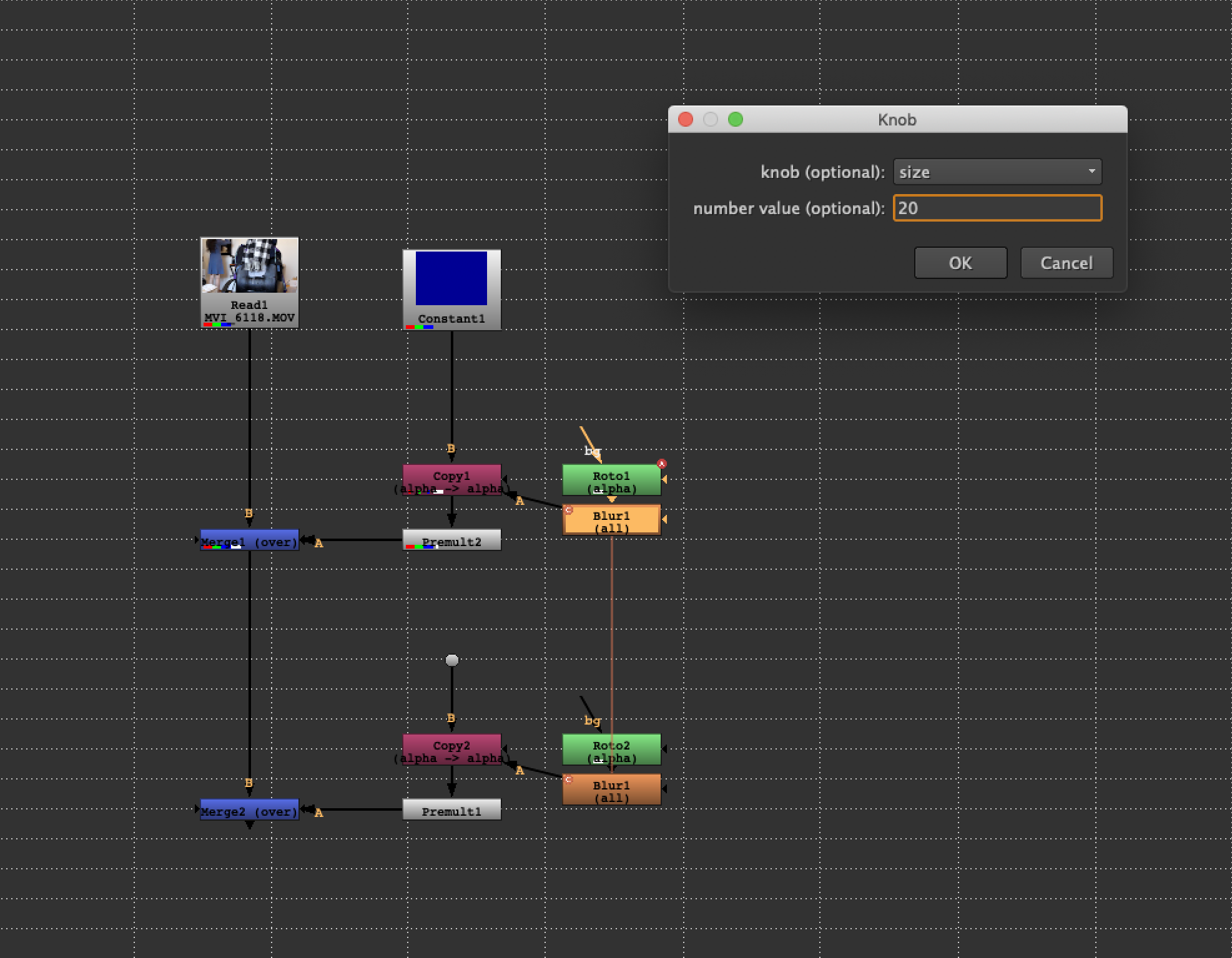Screen dimensions: 1232x958
Task: Cancel the Knob dialog
Action: tap(1066, 263)
